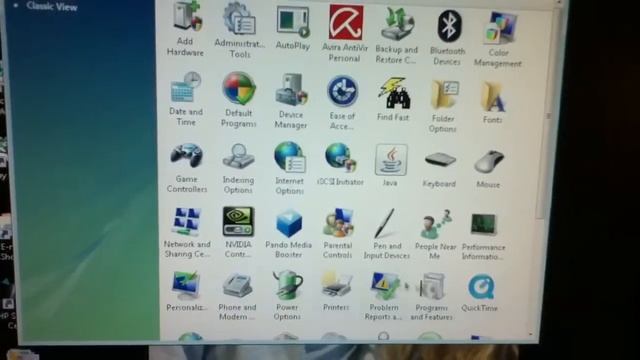The height and width of the screenshot is (360, 640).
Task: Open People Near Me
Action: (x=436, y=224)
